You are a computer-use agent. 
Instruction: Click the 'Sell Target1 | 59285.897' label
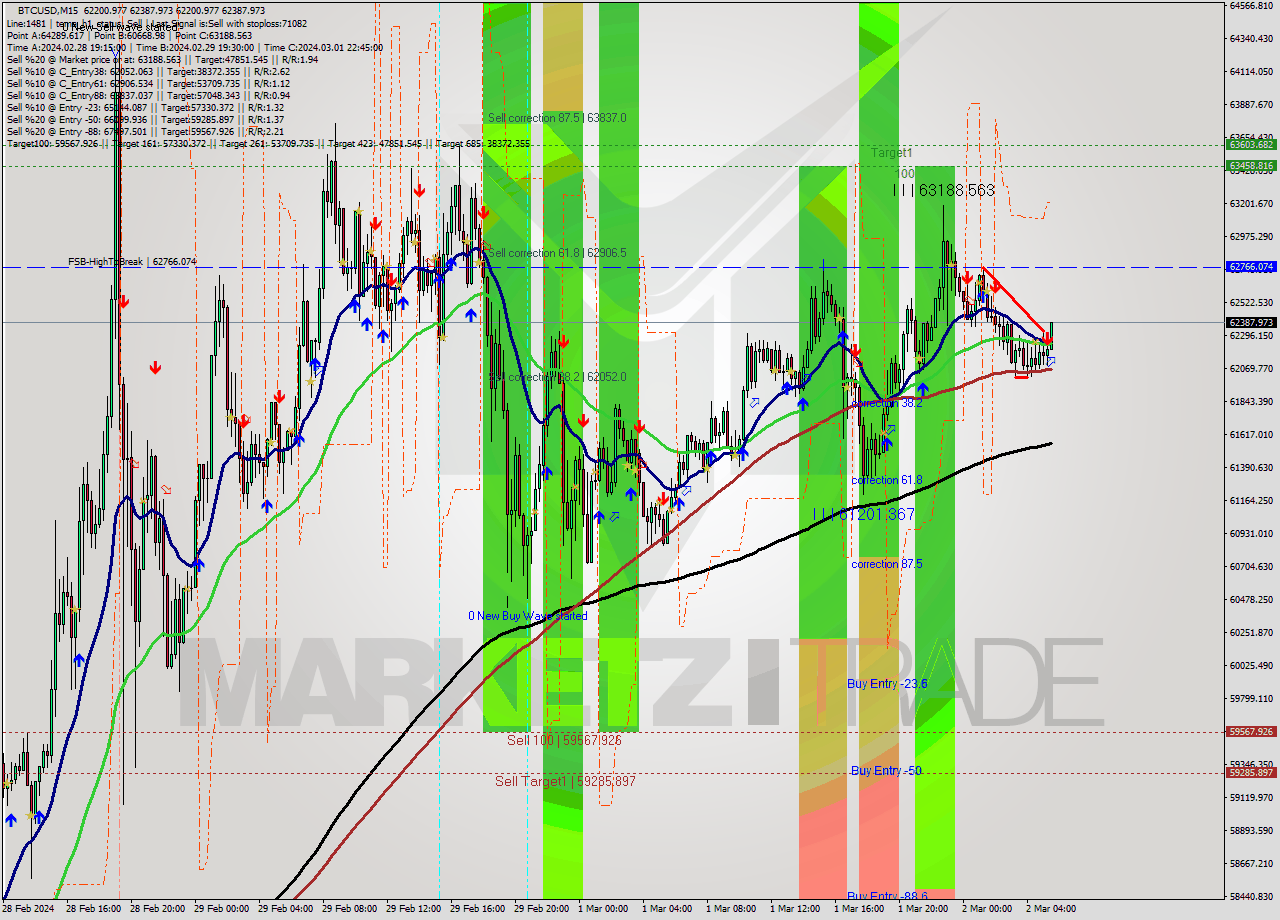565,781
